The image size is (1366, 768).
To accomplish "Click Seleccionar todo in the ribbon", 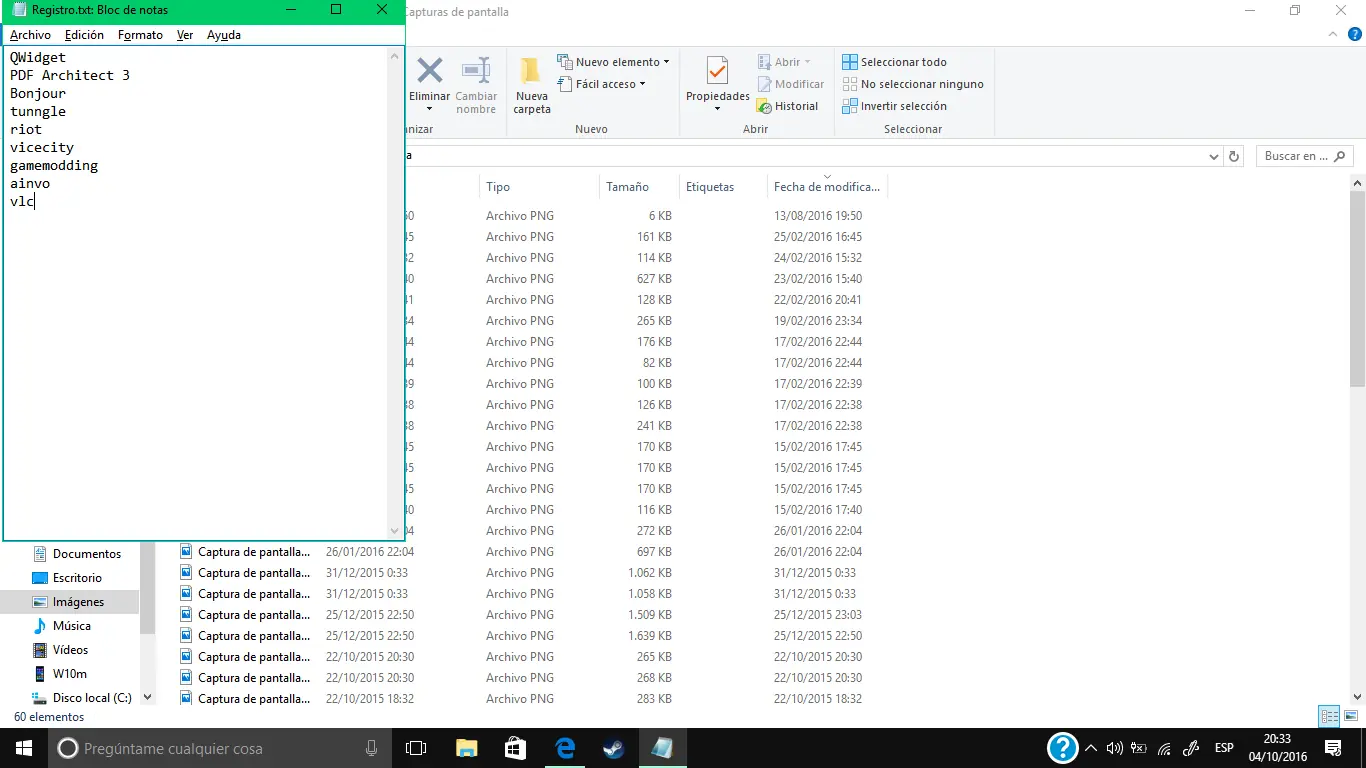I will click(894, 62).
